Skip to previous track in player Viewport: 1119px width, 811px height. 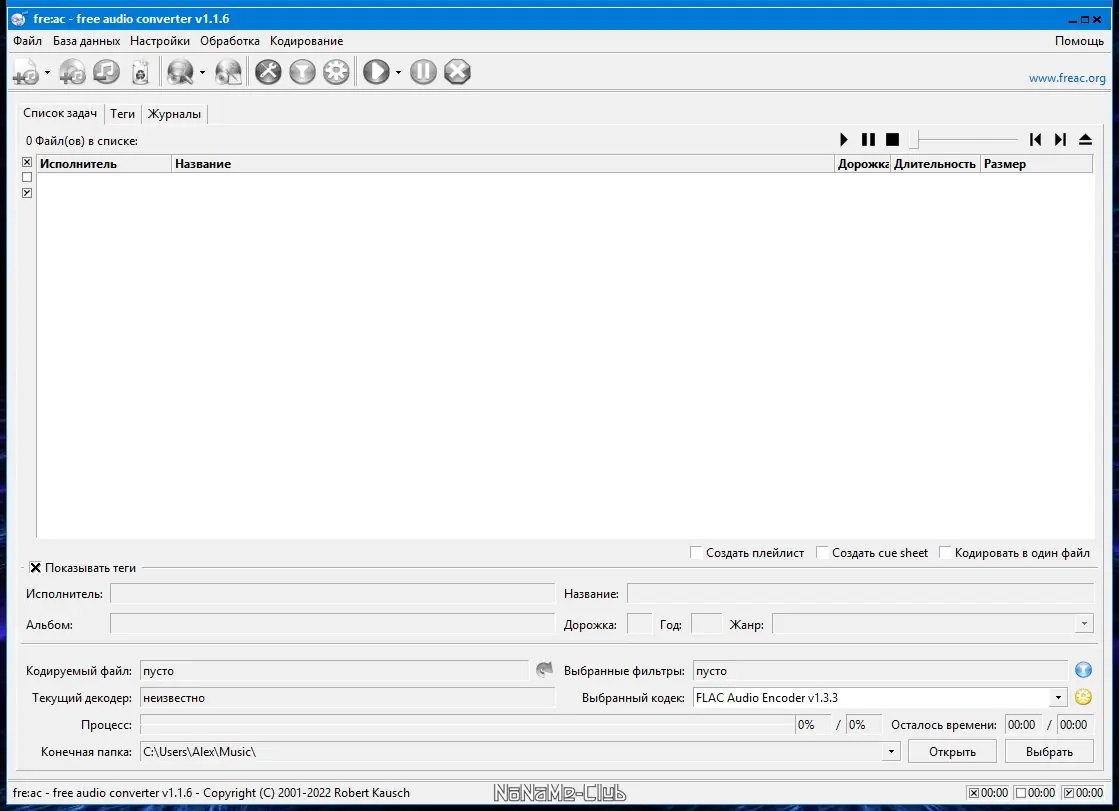coord(1035,139)
